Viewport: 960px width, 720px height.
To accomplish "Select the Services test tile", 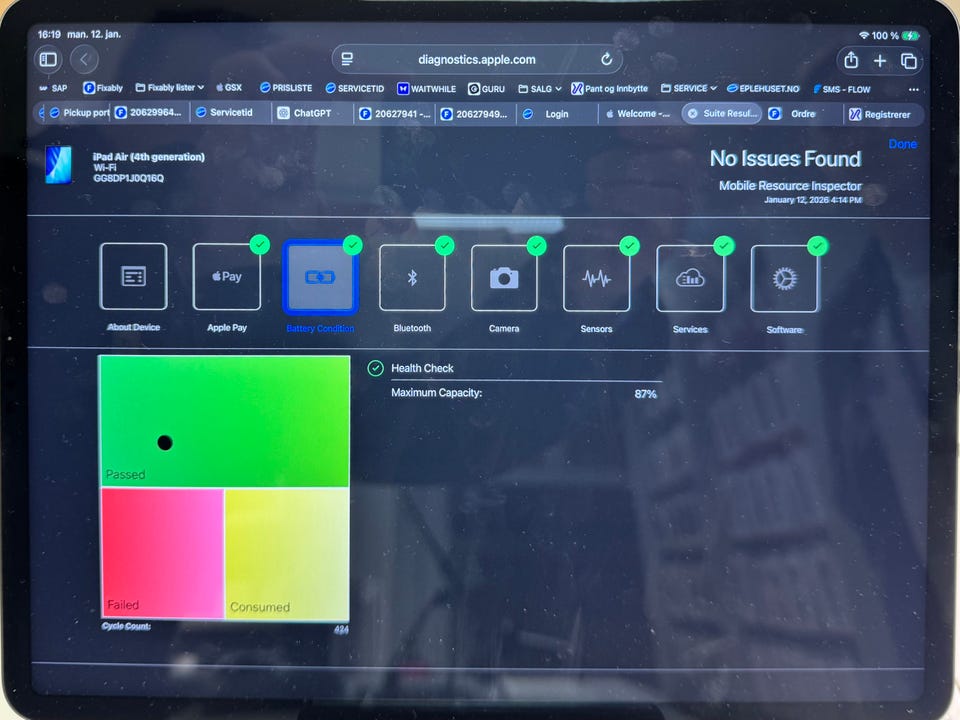I will coord(690,279).
